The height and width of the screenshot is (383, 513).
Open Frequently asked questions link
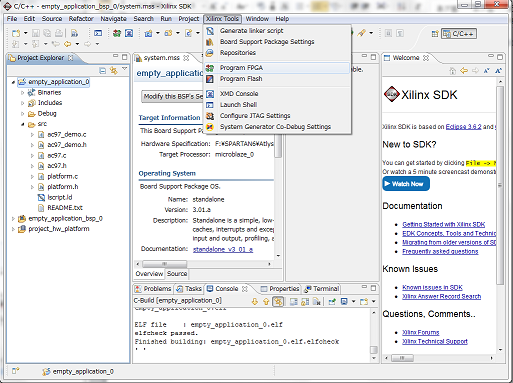440,251
